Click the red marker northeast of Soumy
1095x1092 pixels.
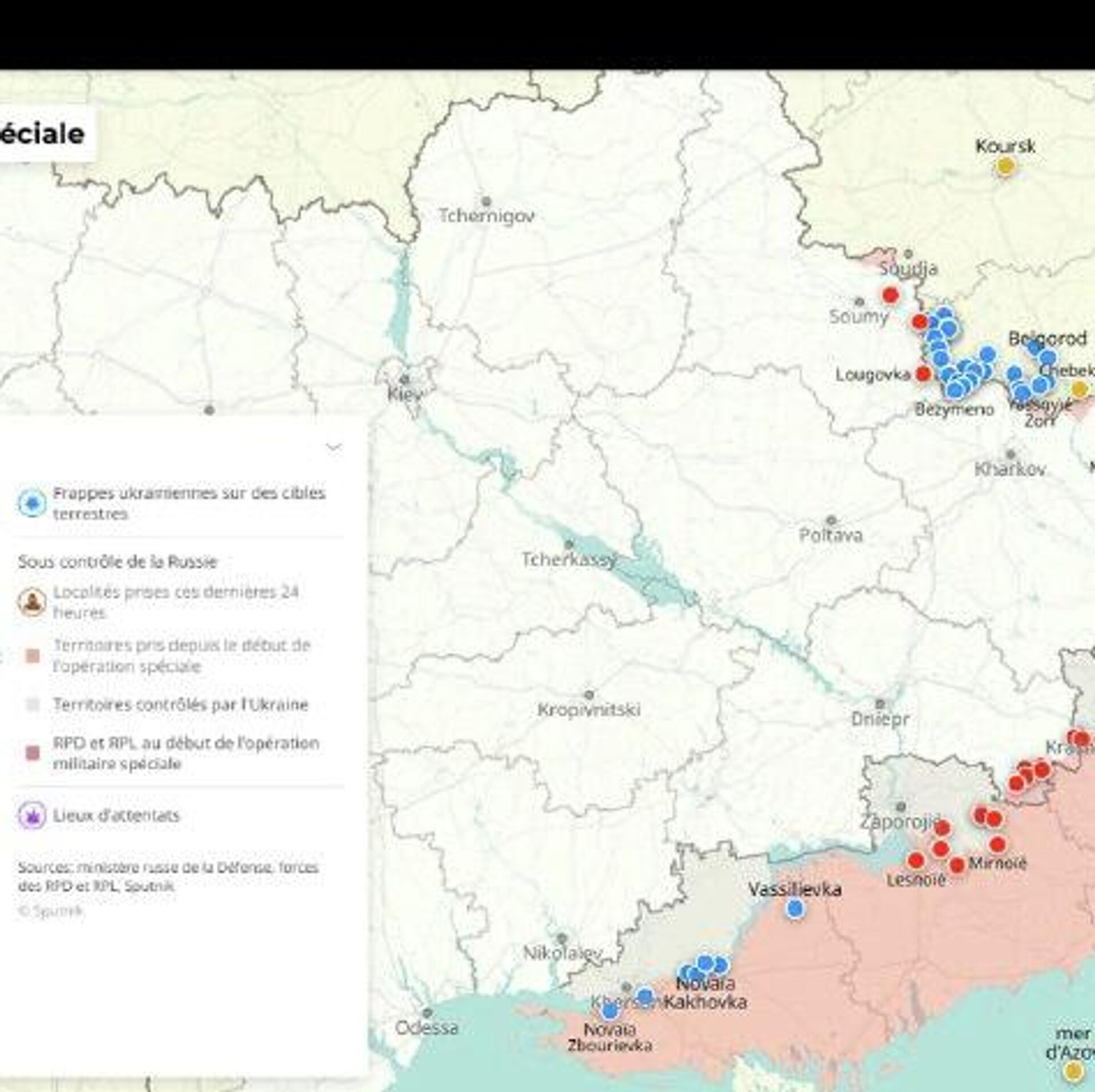point(890,295)
